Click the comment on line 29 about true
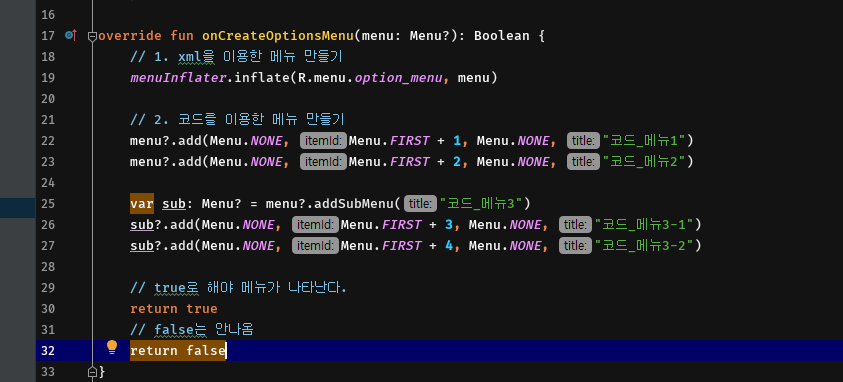 [238, 288]
